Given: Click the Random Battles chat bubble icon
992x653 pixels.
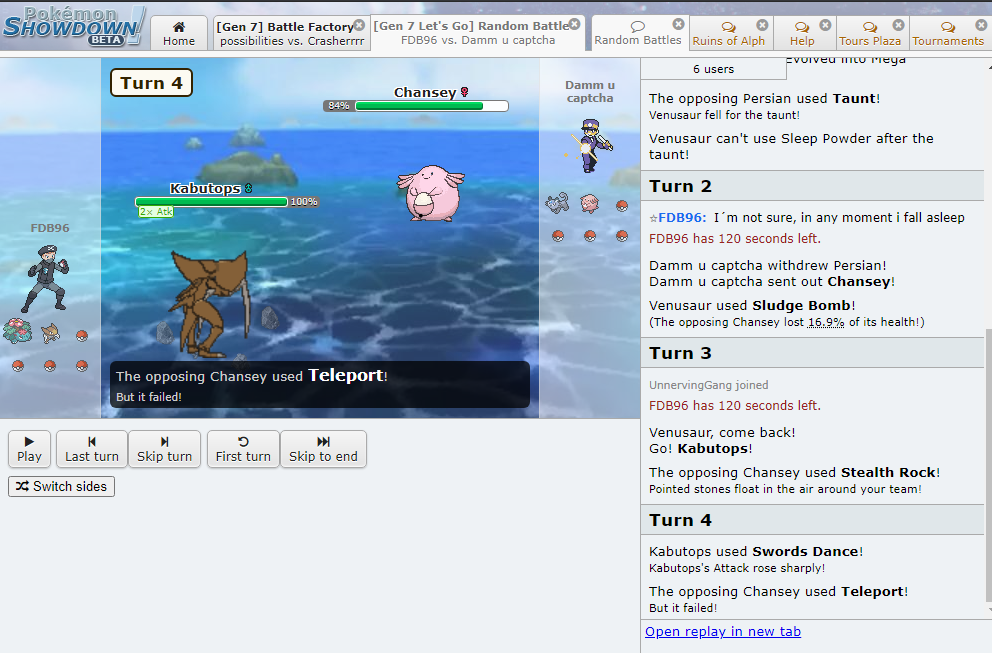Looking at the screenshot, I should point(638,26).
